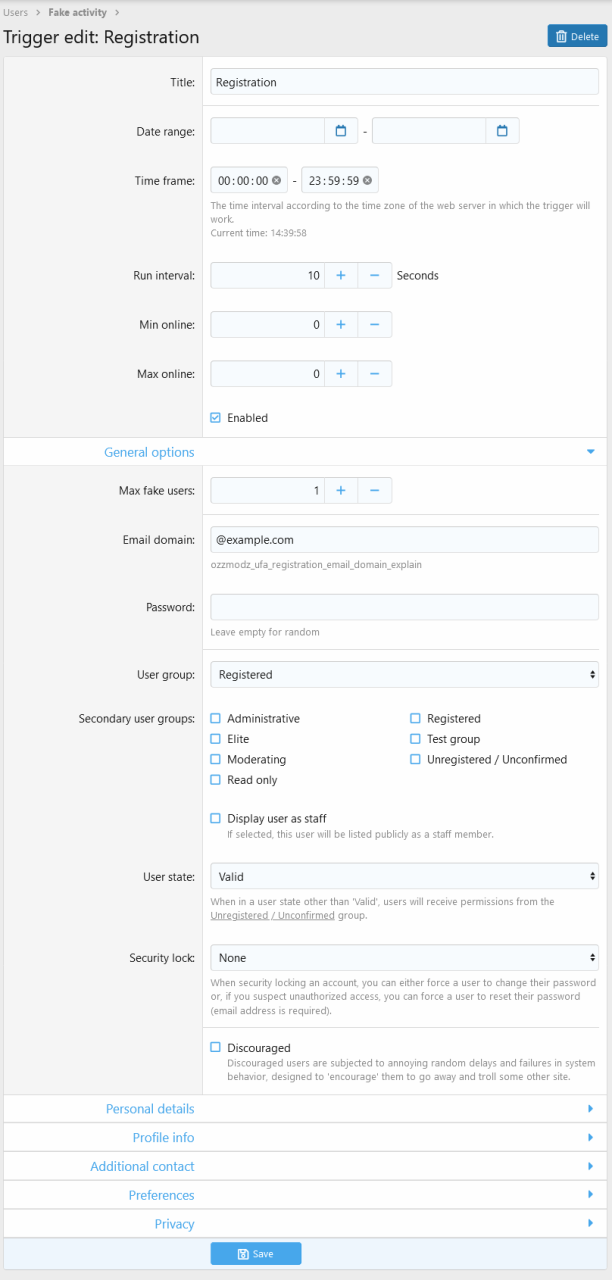
Task: Check the Discouraged option
Action: [216, 1047]
